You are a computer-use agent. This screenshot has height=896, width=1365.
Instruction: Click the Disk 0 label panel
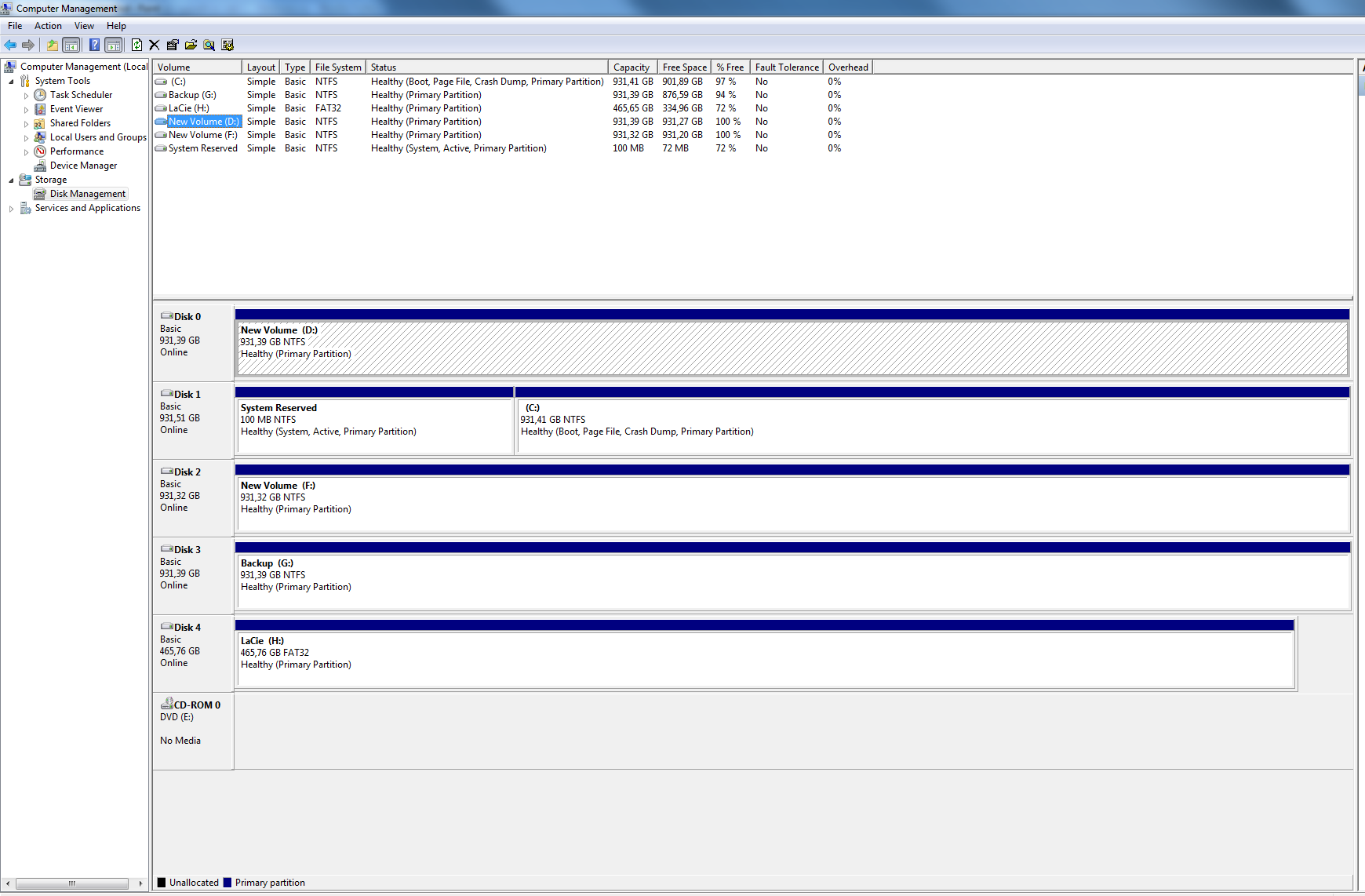[193, 341]
